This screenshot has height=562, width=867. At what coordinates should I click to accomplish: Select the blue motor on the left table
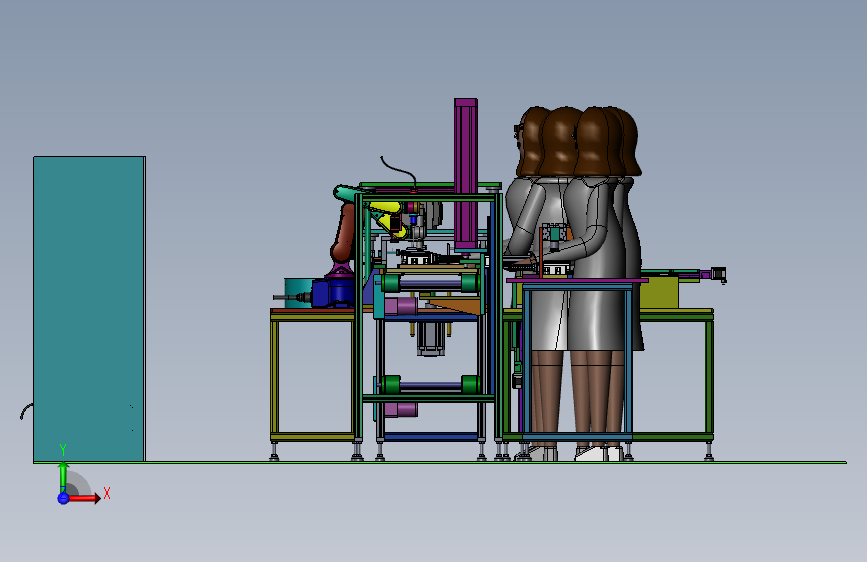pos(332,293)
